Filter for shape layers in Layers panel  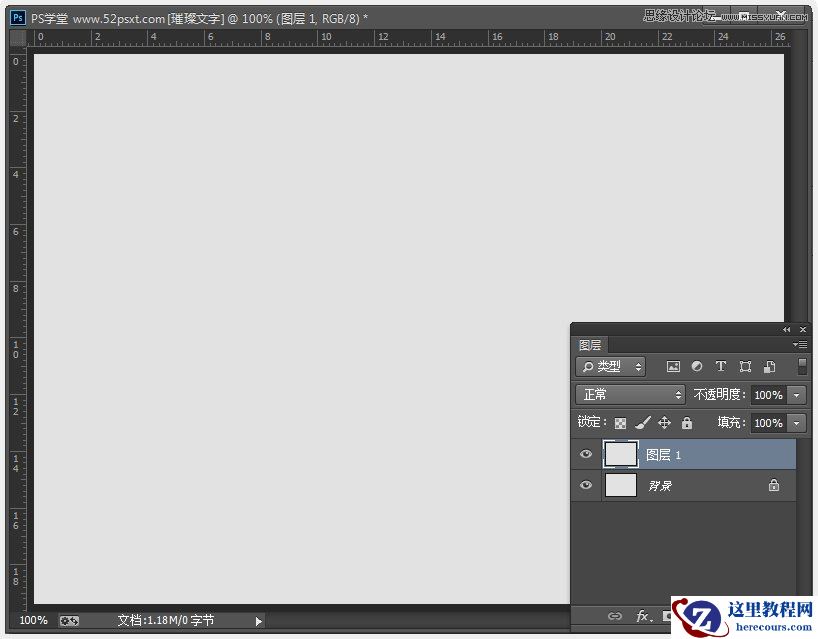coord(744,367)
